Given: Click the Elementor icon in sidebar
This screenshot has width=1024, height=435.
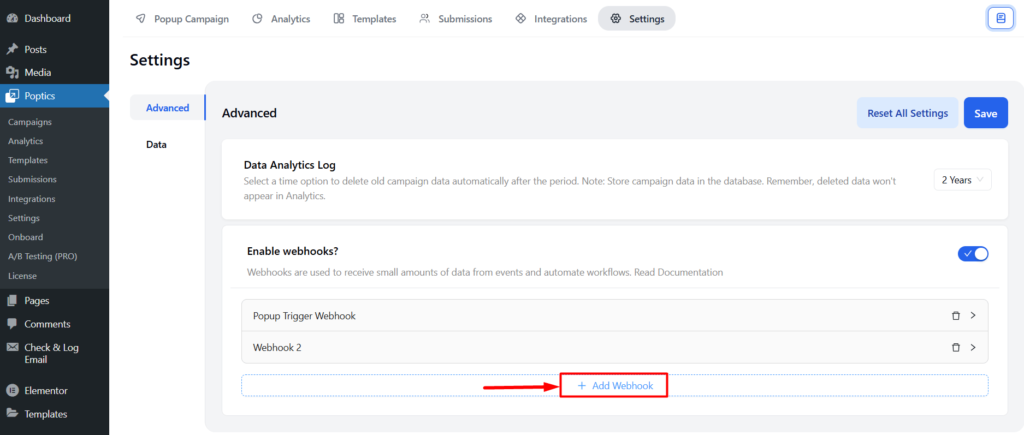Looking at the screenshot, I should coord(12,391).
